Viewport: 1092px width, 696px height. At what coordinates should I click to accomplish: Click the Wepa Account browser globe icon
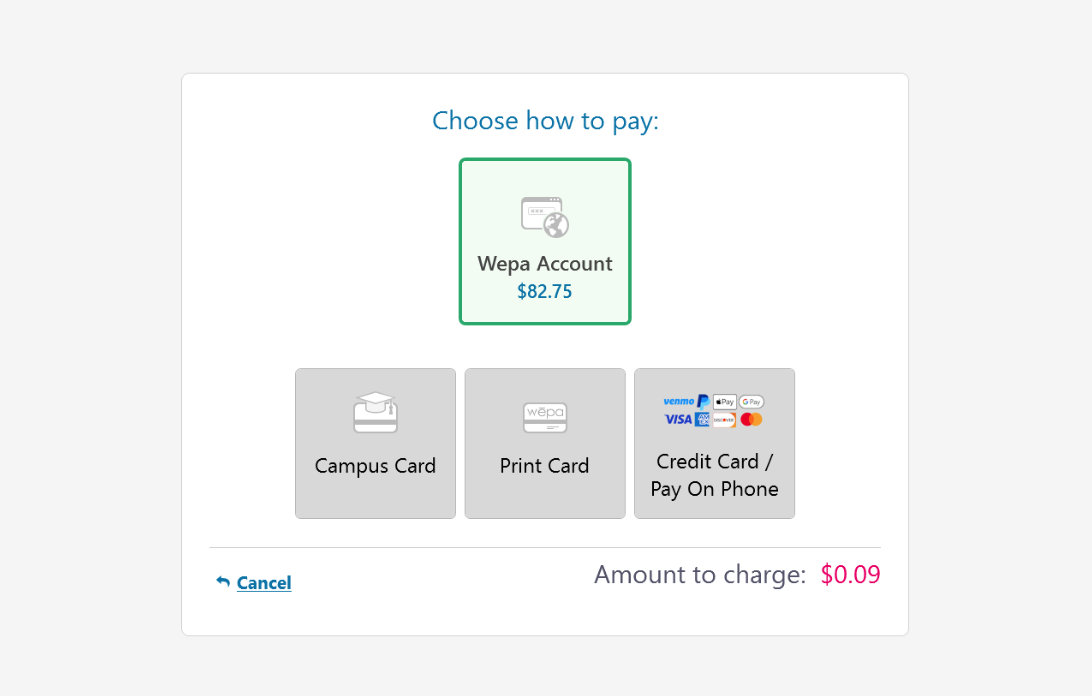pos(545,217)
